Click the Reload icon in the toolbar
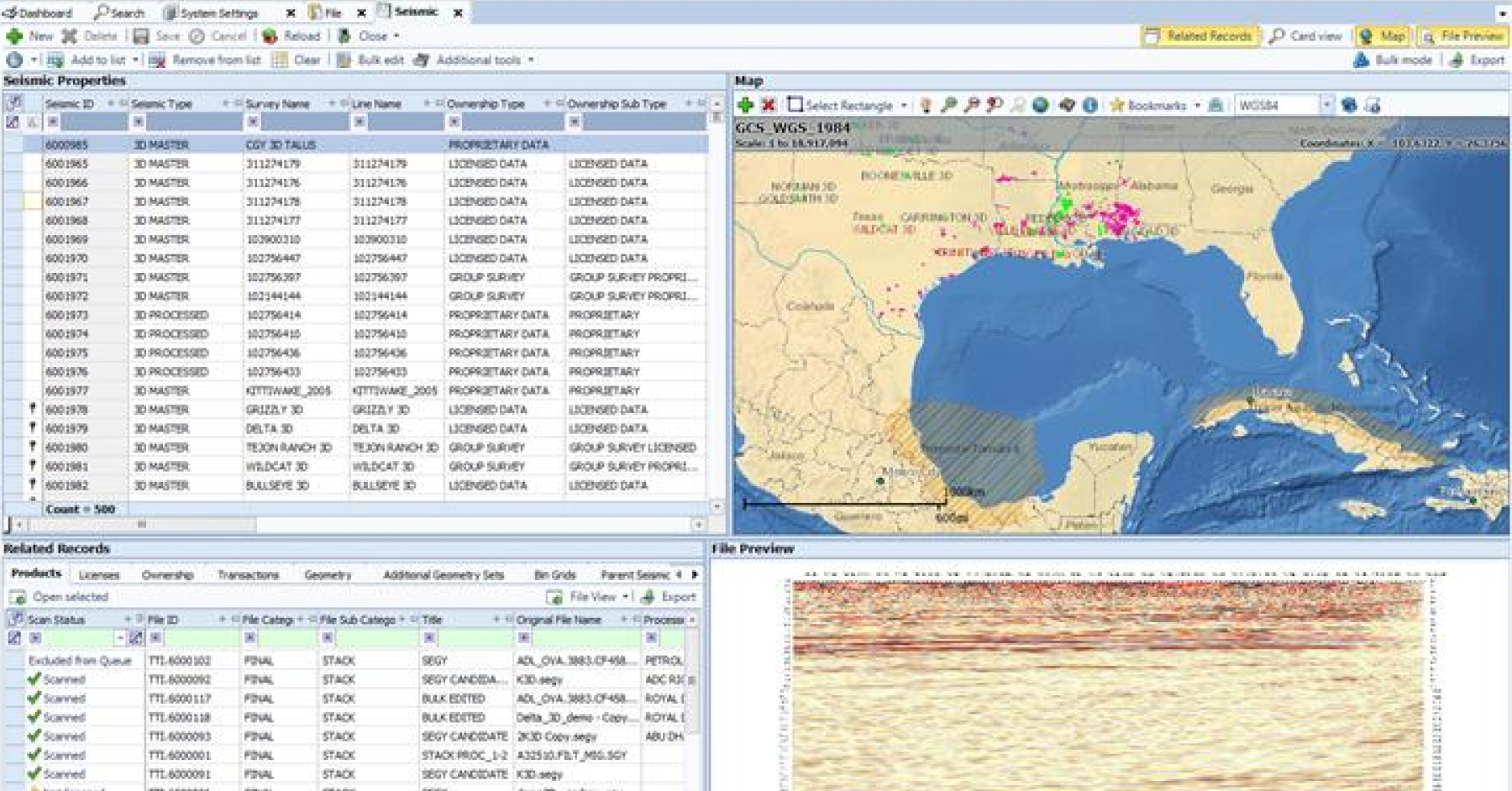 point(270,36)
